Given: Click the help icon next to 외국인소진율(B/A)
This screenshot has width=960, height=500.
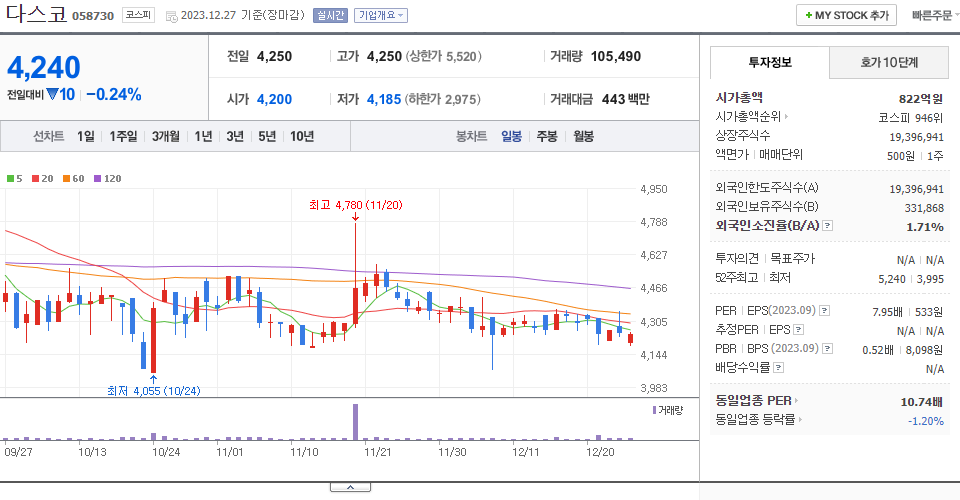Looking at the screenshot, I should tap(827, 226).
